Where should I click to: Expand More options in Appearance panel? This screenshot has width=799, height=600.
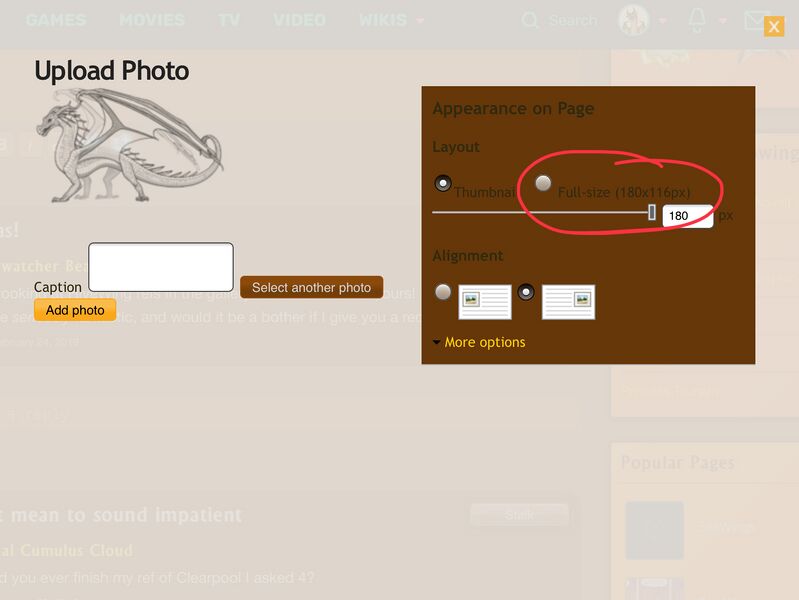tap(479, 342)
